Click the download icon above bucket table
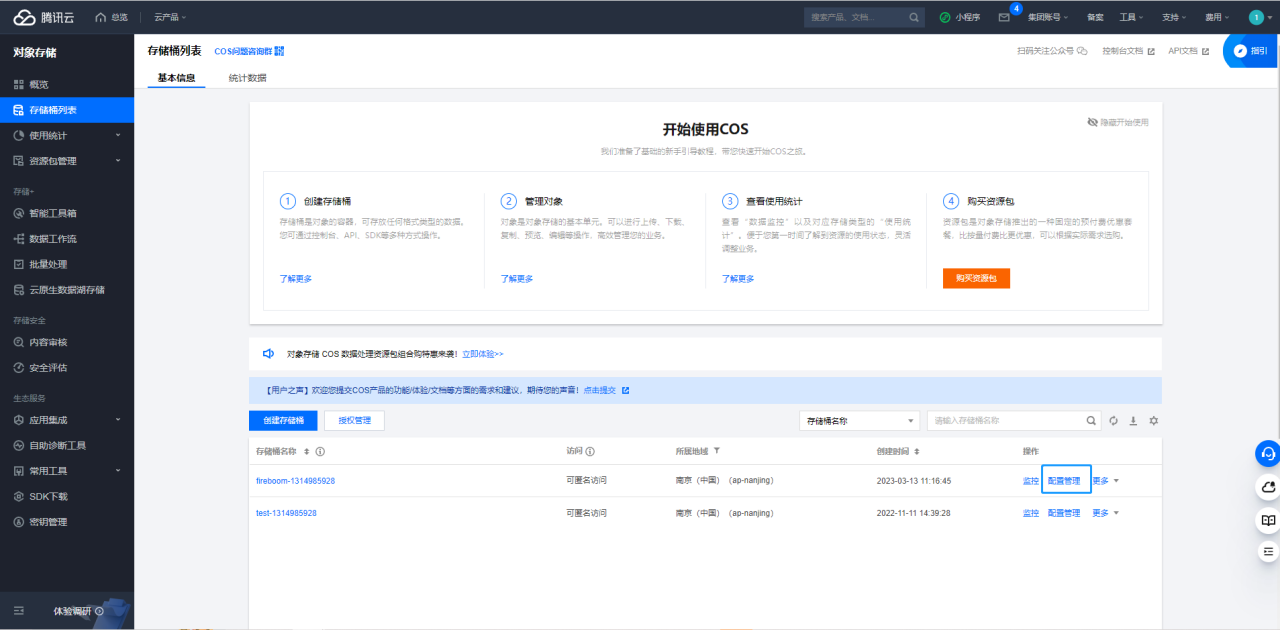Viewport: 1280px width, 630px height. pyautogui.click(x=1133, y=421)
